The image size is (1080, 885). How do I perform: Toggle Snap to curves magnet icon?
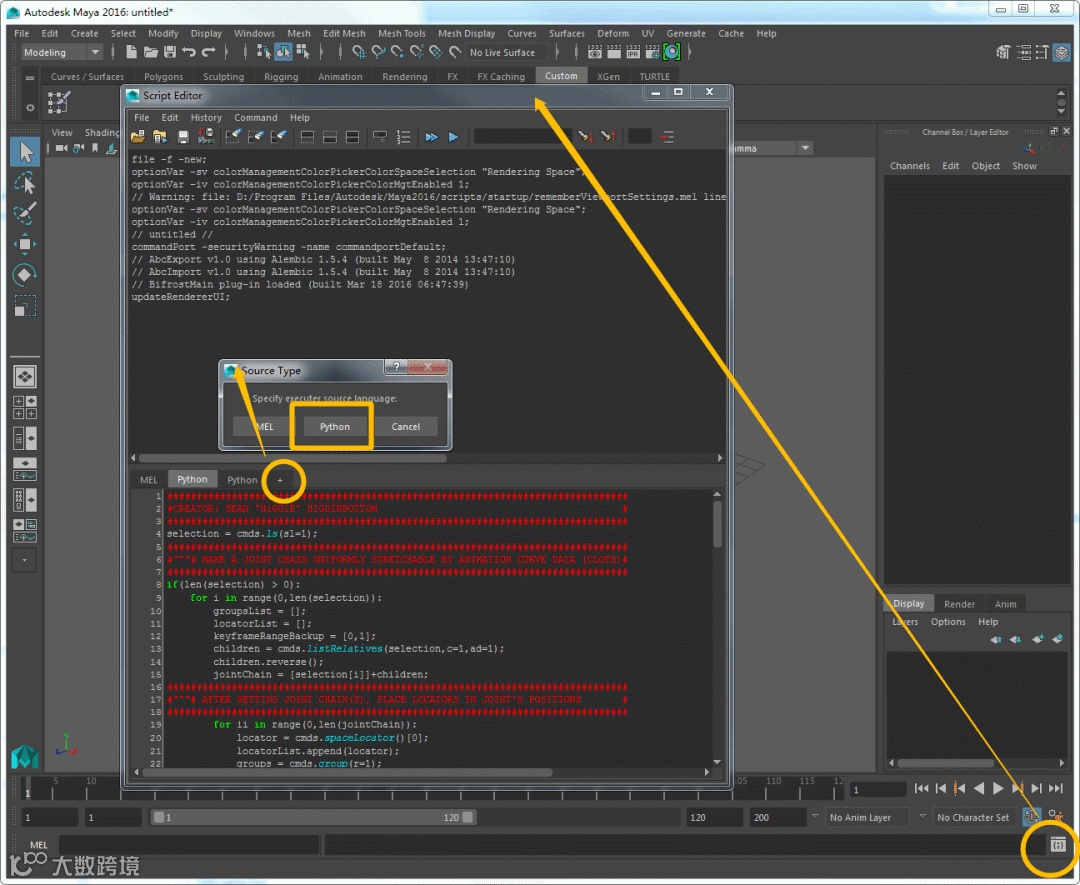[x=378, y=52]
